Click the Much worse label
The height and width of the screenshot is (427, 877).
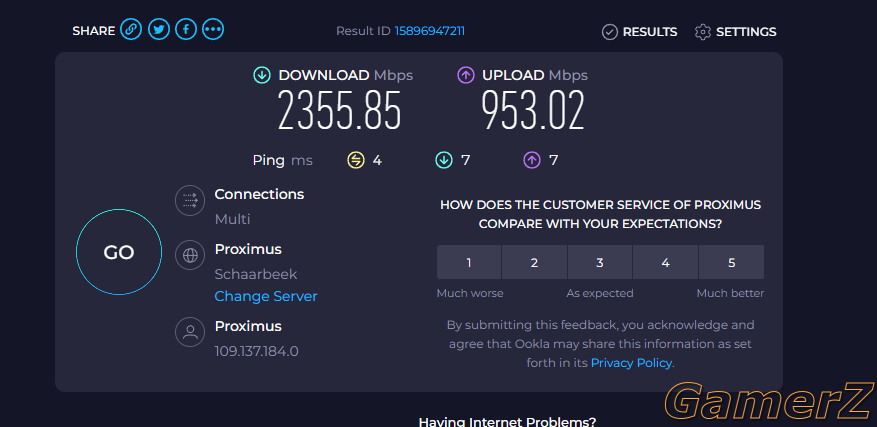coord(470,293)
